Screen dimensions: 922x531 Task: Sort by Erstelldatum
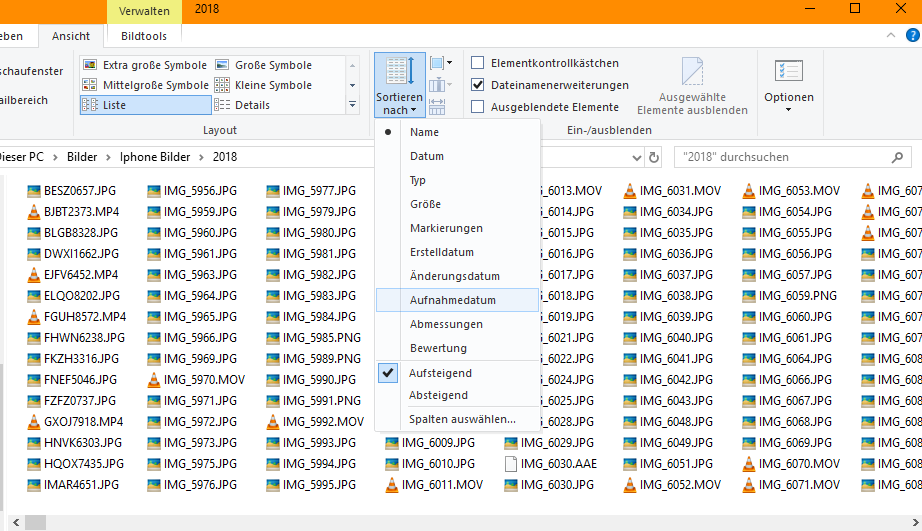[x=457, y=252]
